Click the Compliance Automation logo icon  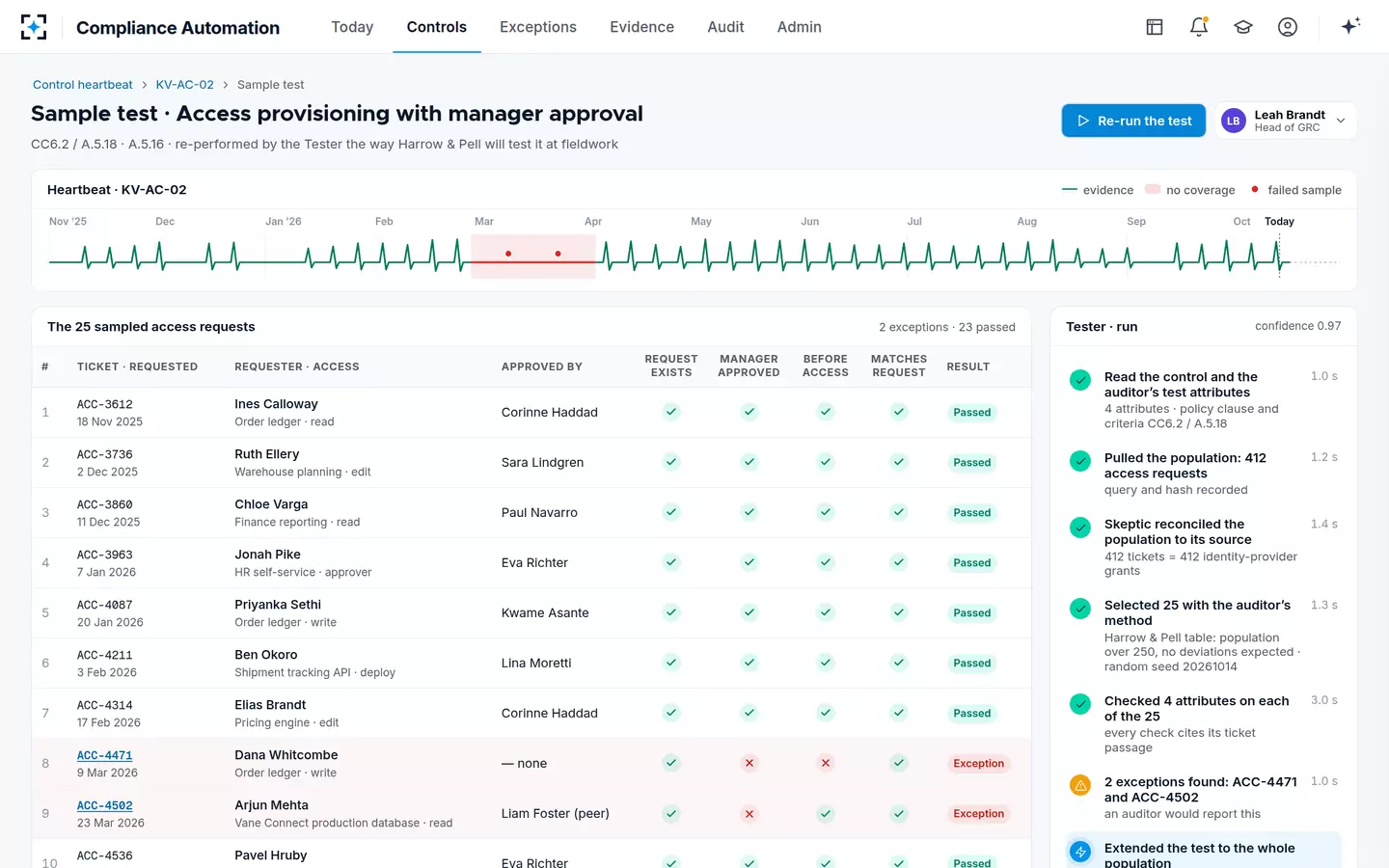tap(34, 27)
